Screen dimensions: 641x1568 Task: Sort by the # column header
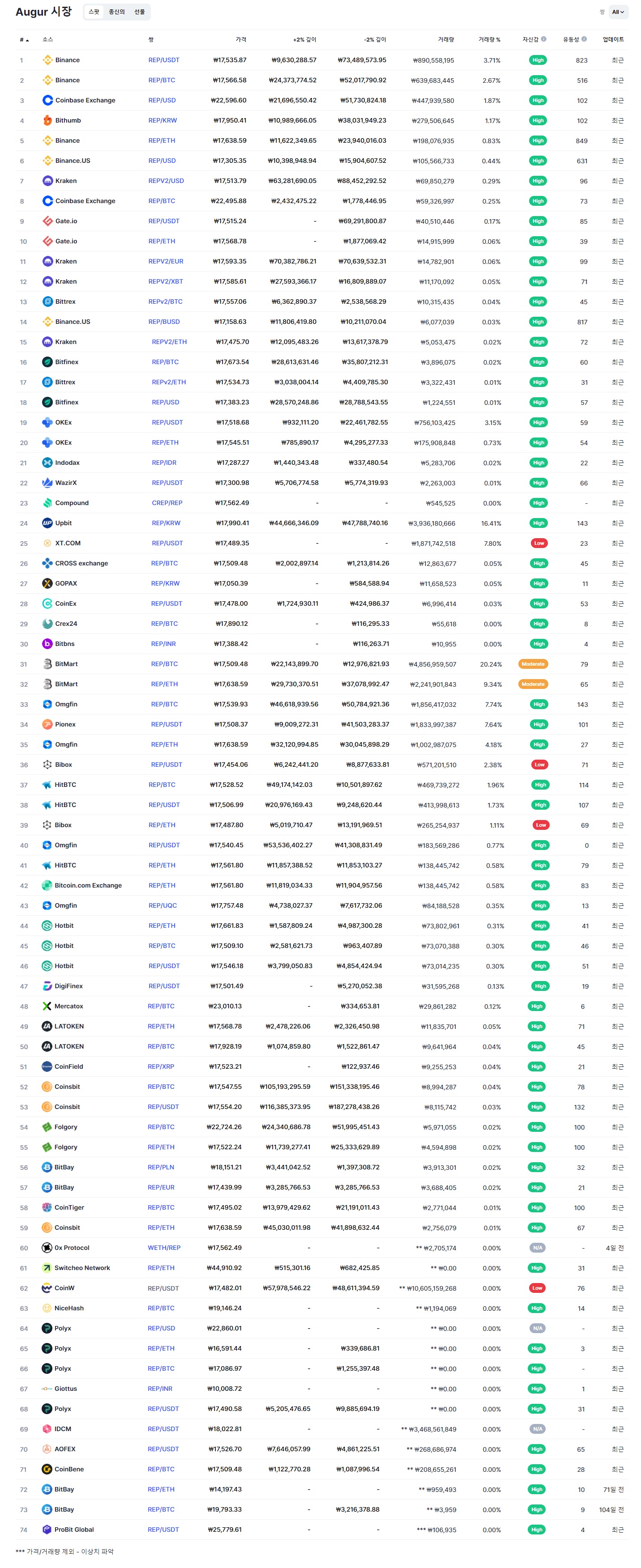point(24,39)
